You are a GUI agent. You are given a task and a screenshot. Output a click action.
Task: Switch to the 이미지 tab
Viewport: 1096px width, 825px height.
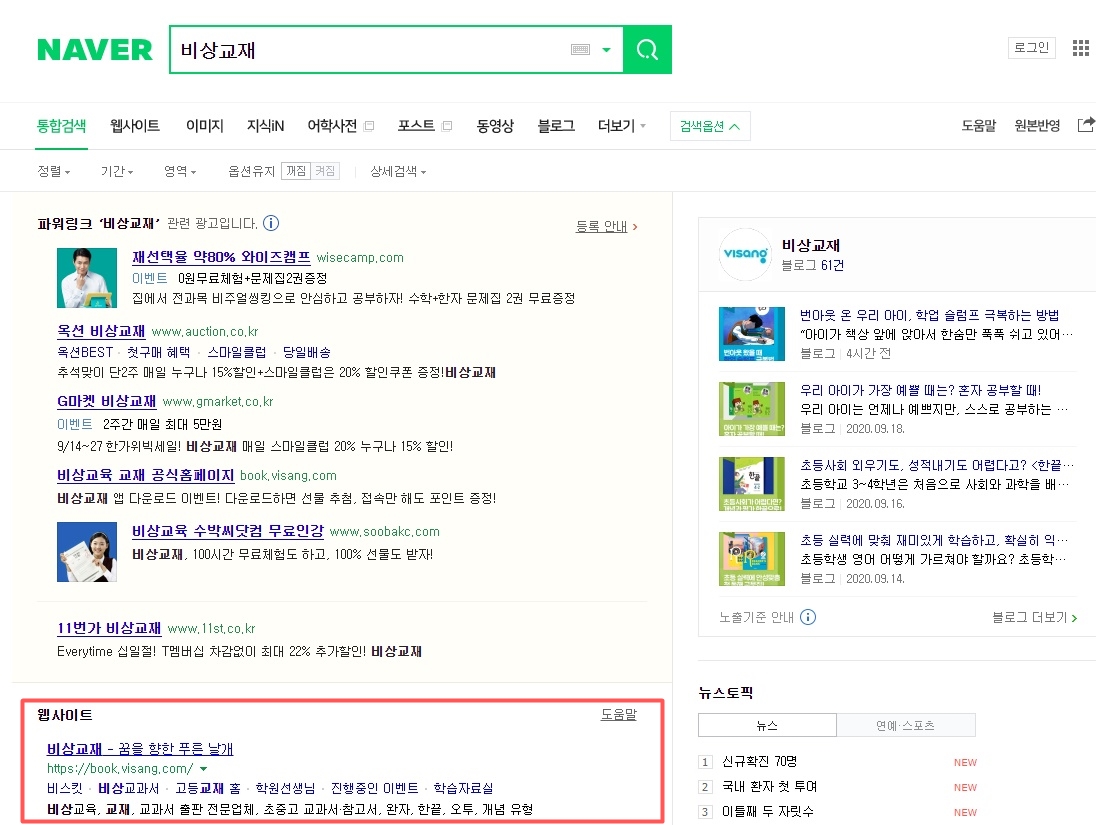(x=204, y=126)
